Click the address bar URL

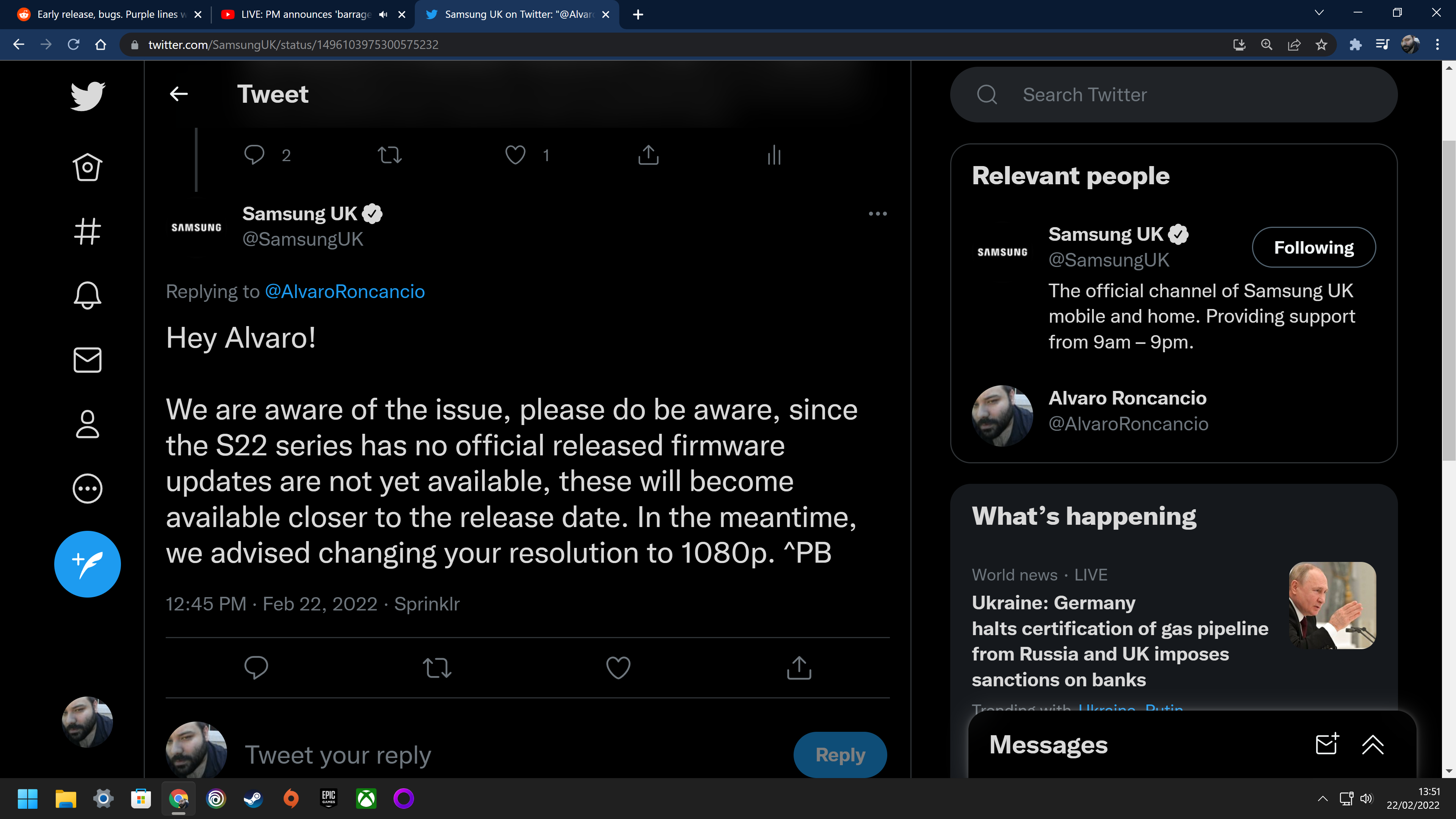(x=293, y=45)
